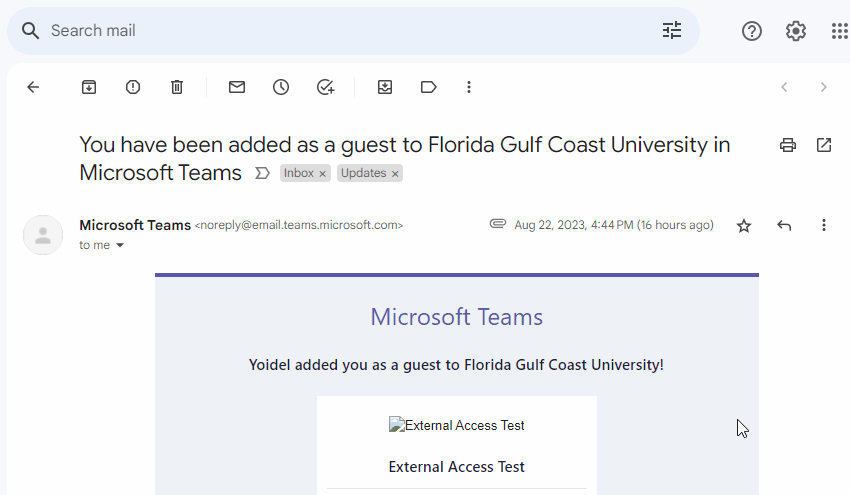The height and width of the screenshot is (495, 850).
Task: Toggle the importance marker beside subject
Action: click(262, 173)
